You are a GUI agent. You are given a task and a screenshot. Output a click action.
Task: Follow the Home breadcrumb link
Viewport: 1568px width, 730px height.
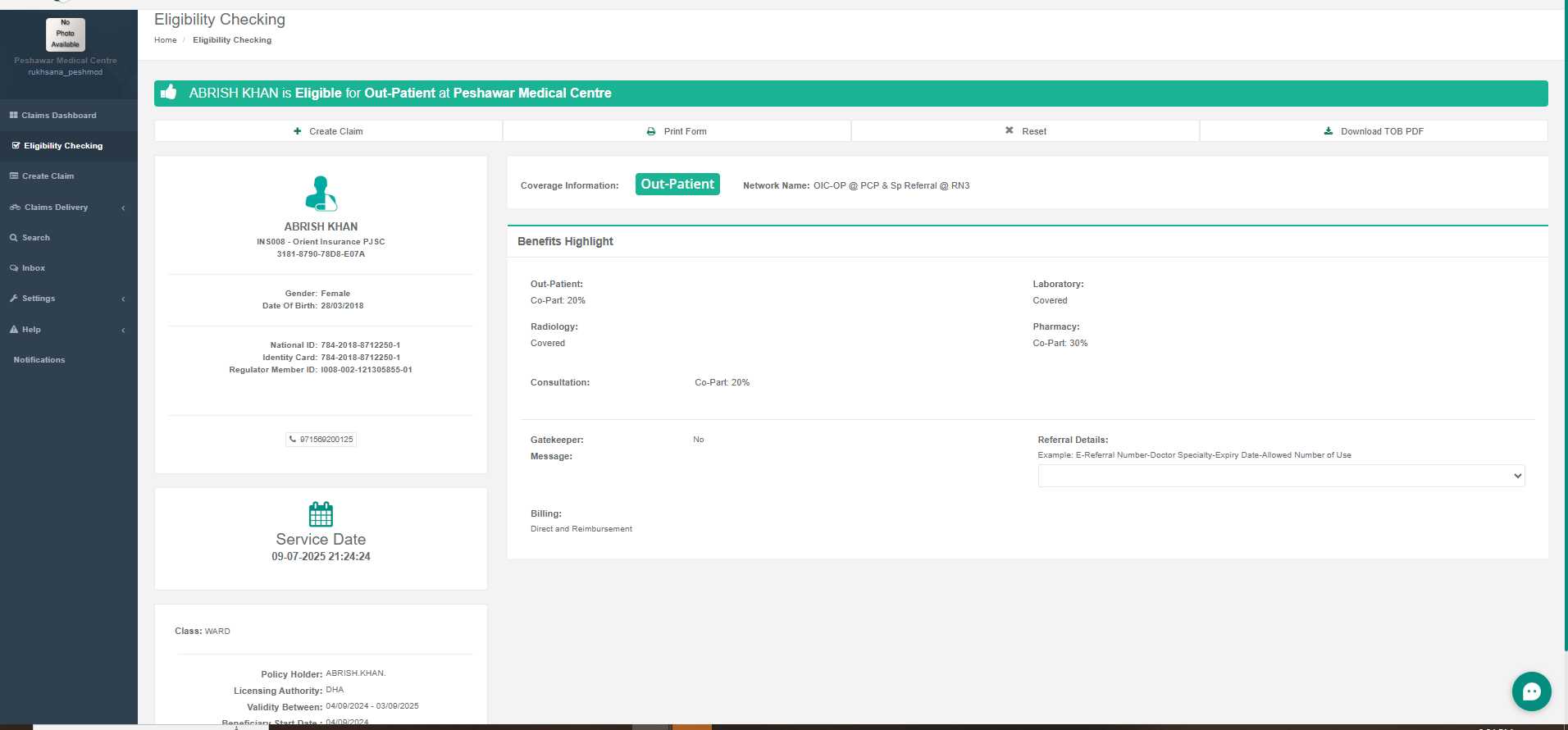pyautogui.click(x=165, y=40)
